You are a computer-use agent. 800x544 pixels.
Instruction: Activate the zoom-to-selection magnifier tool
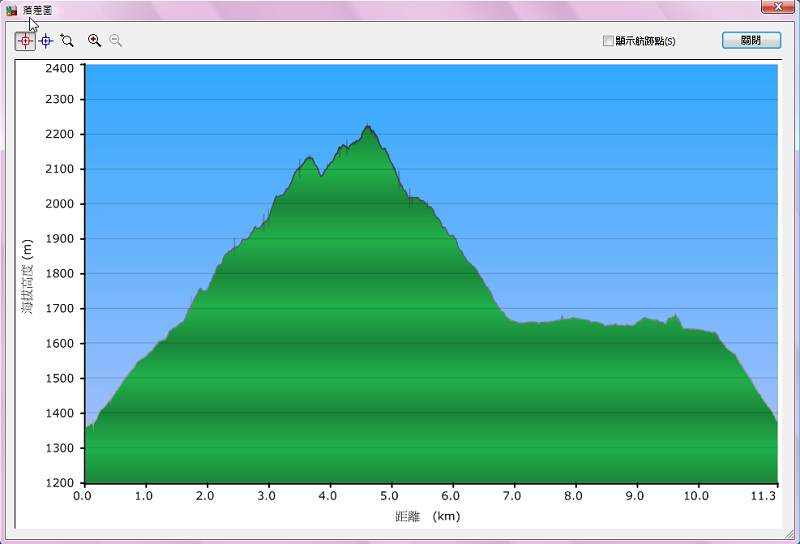pyautogui.click(x=67, y=41)
